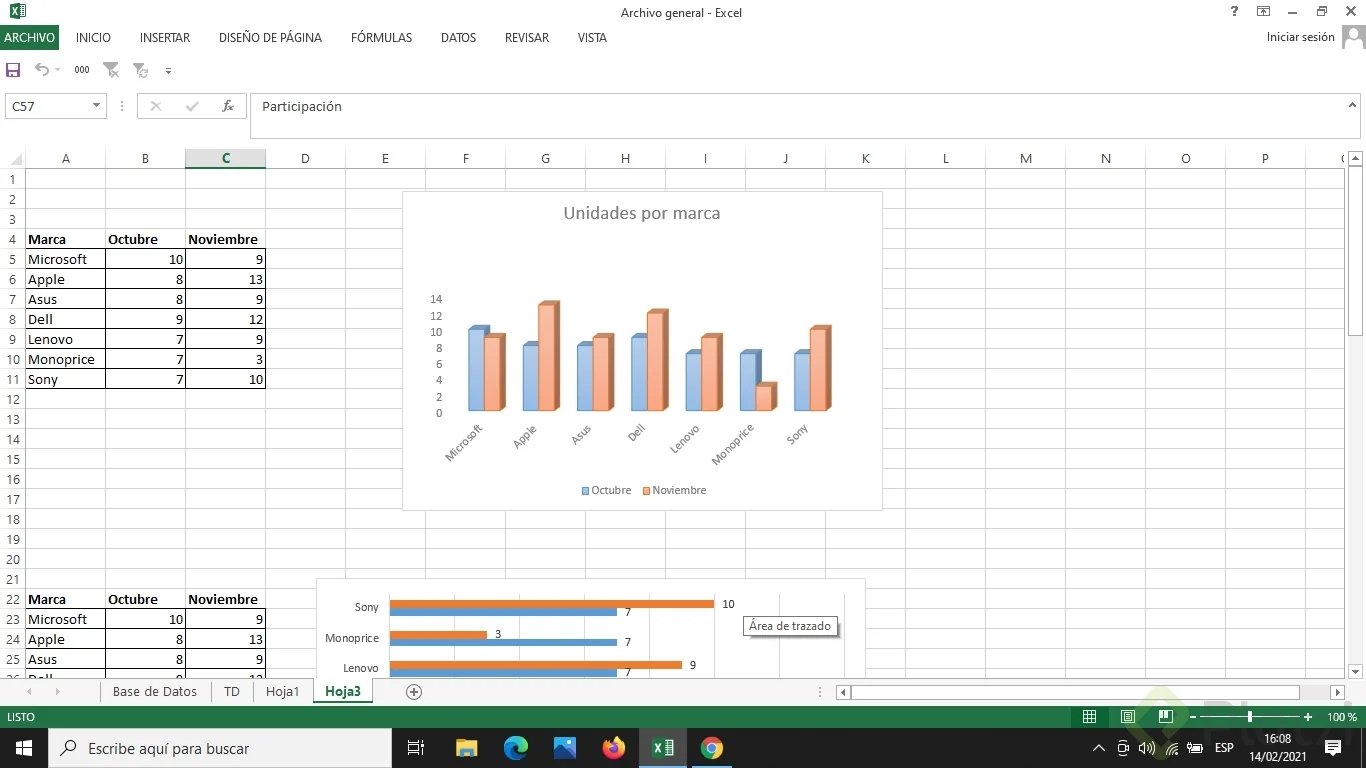The height and width of the screenshot is (768, 1366).
Task: Switch to the Hoja1 sheet tab
Action: (283, 692)
